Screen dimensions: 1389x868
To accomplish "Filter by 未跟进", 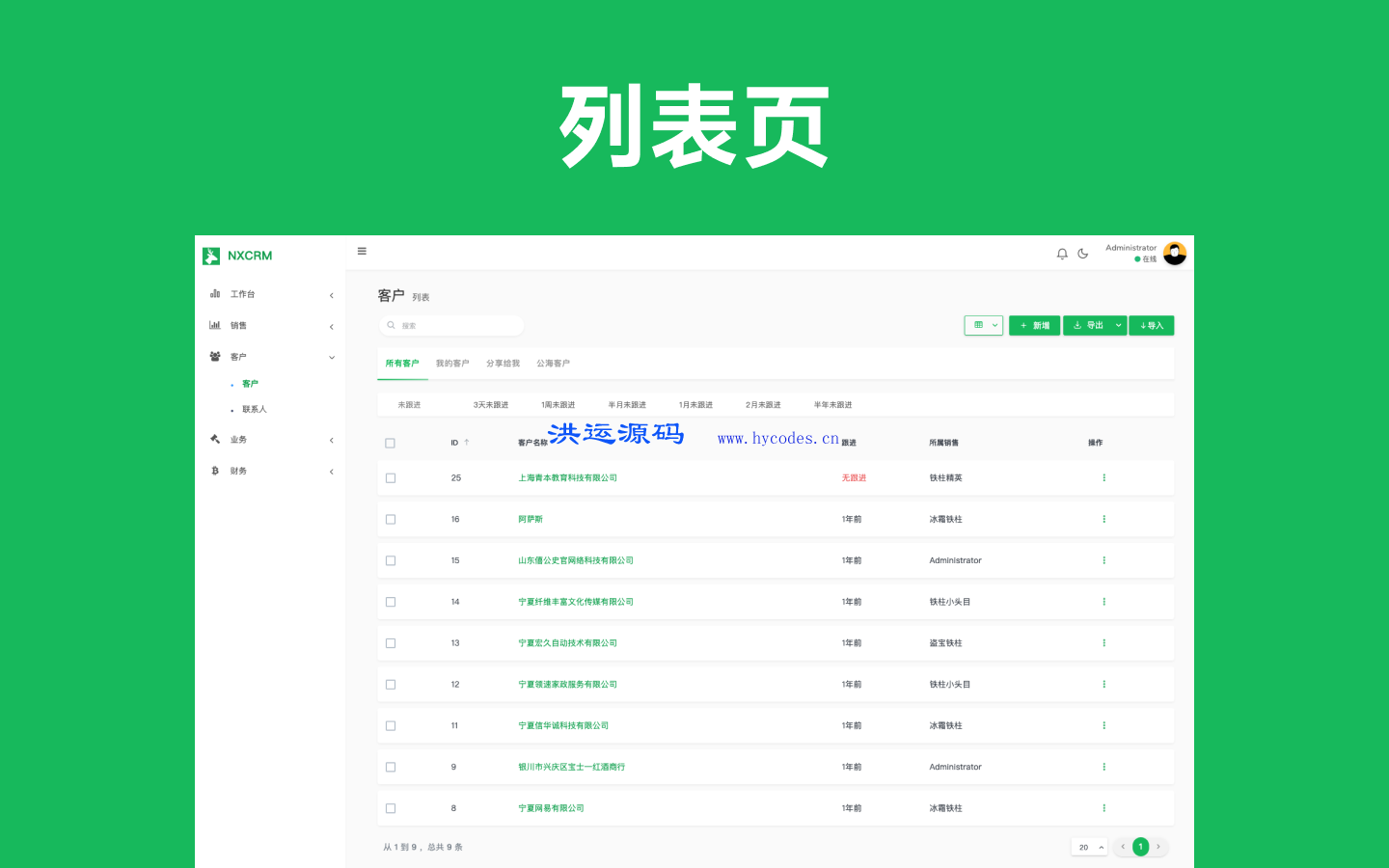I will [409, 405].
